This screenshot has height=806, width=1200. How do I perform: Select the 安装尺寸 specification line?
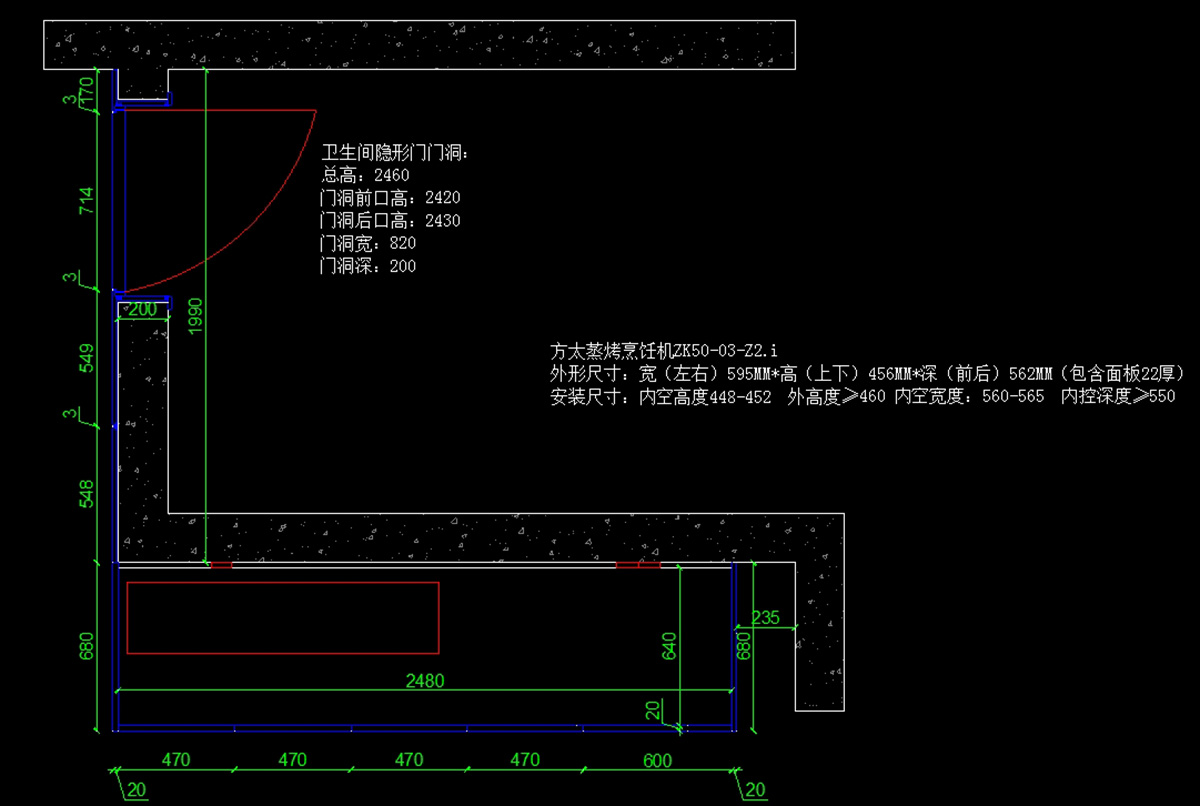862,396
